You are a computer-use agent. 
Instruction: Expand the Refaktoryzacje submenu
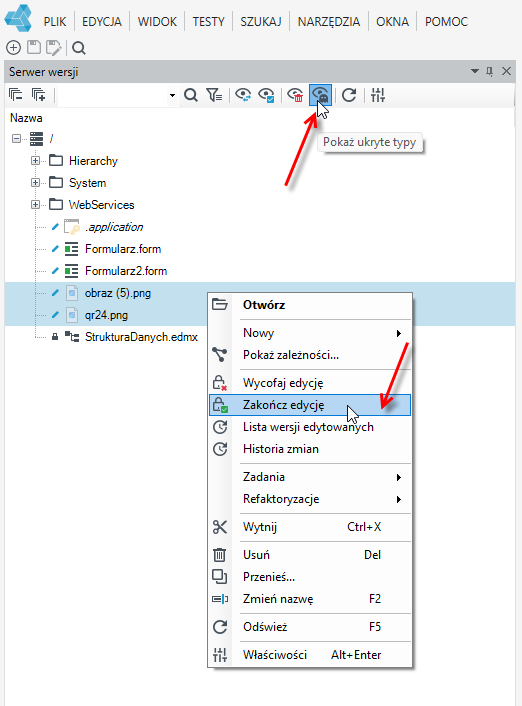(310, 499)
